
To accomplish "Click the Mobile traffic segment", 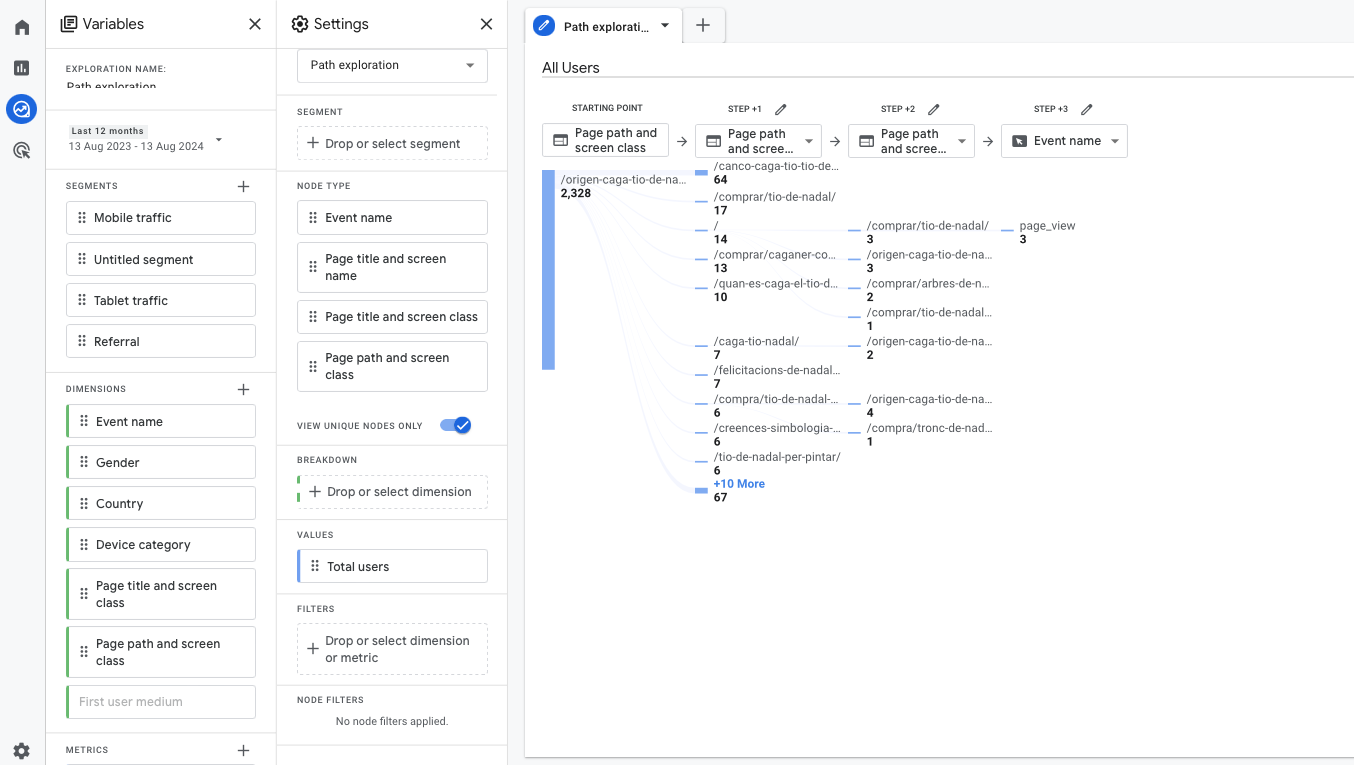I will pos(160,218).
